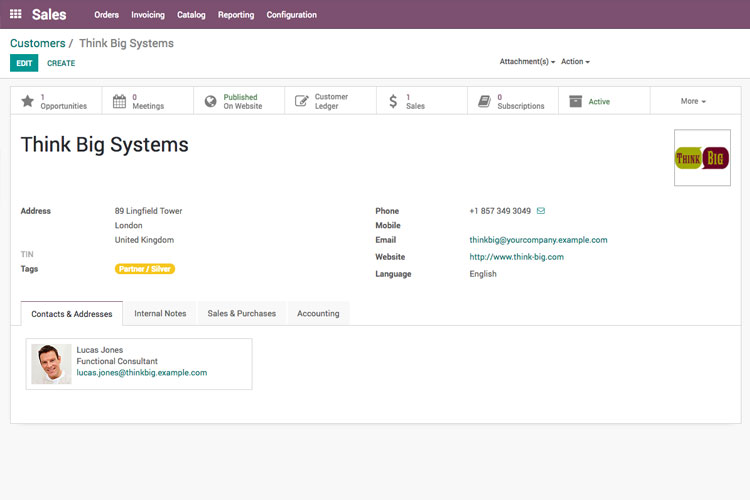This screenshot has height=500, width=750.
Task: Click the Meetings calendar icon
Action: coord(119,101)
